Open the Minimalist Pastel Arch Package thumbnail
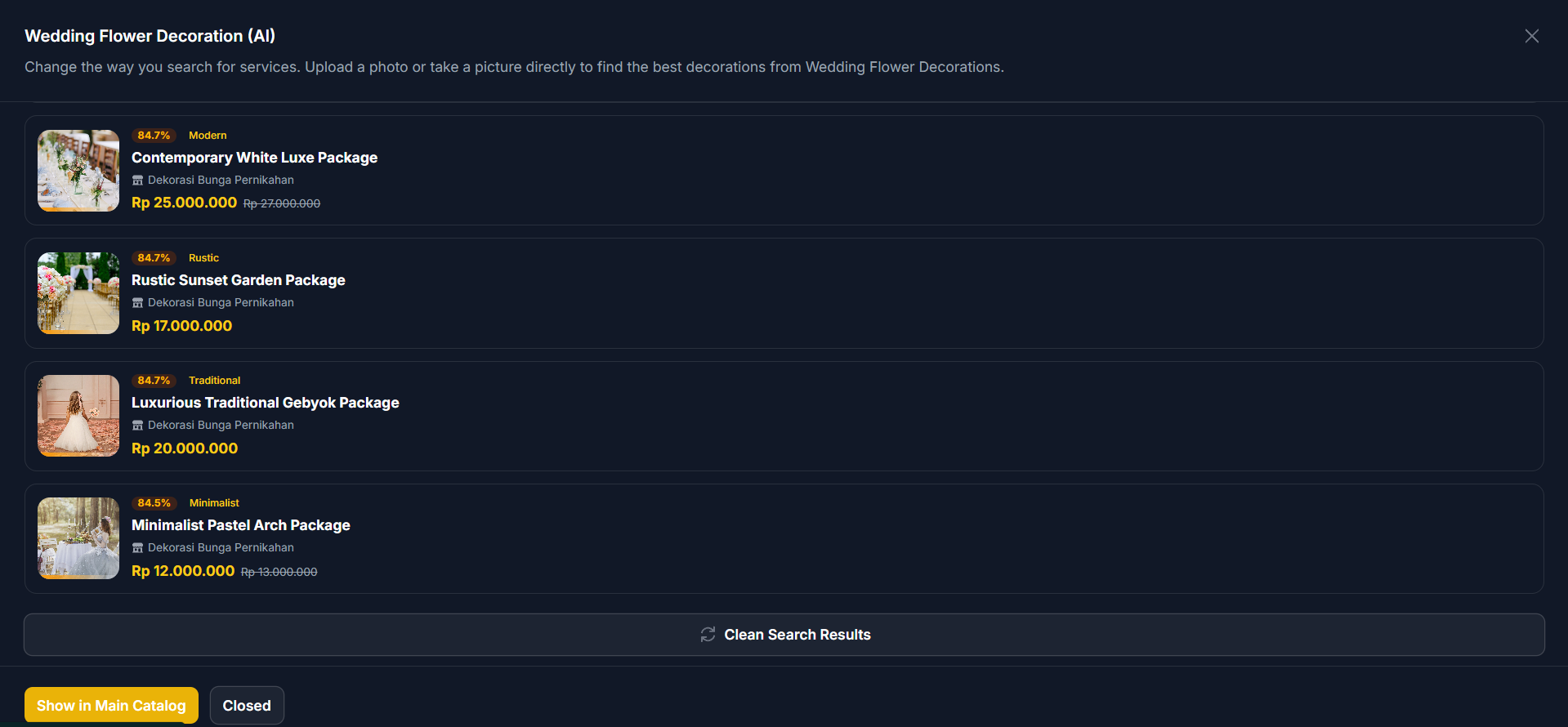Viewport: 1568px width, 727px height. pos(78,538)
